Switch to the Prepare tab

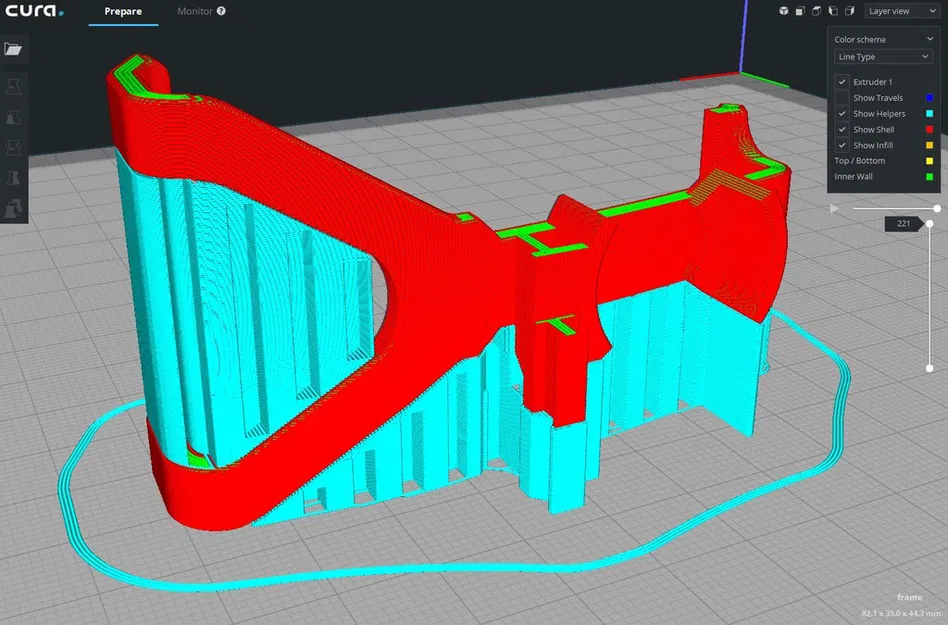pyautogui.click(x=123, y=11)
